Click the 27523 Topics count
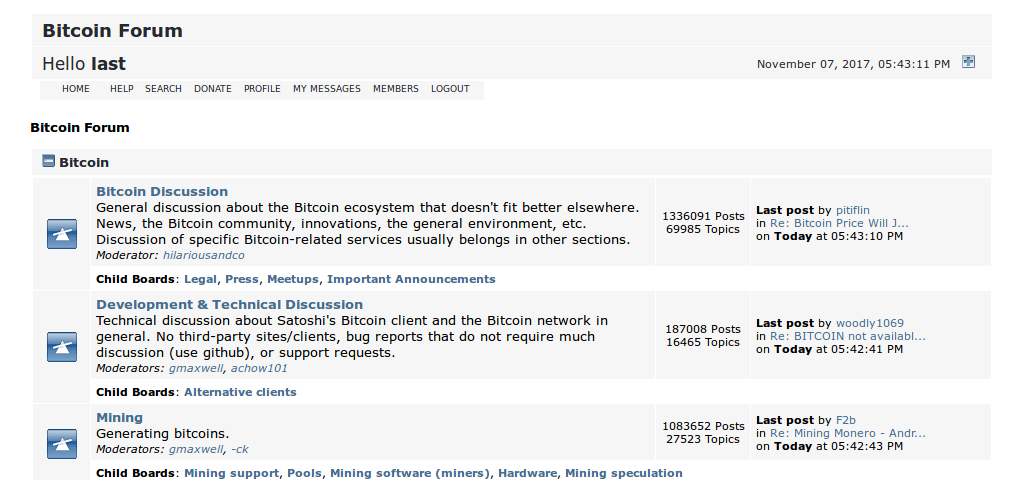Screen dimensions: 1024x480 coord(703,440)
